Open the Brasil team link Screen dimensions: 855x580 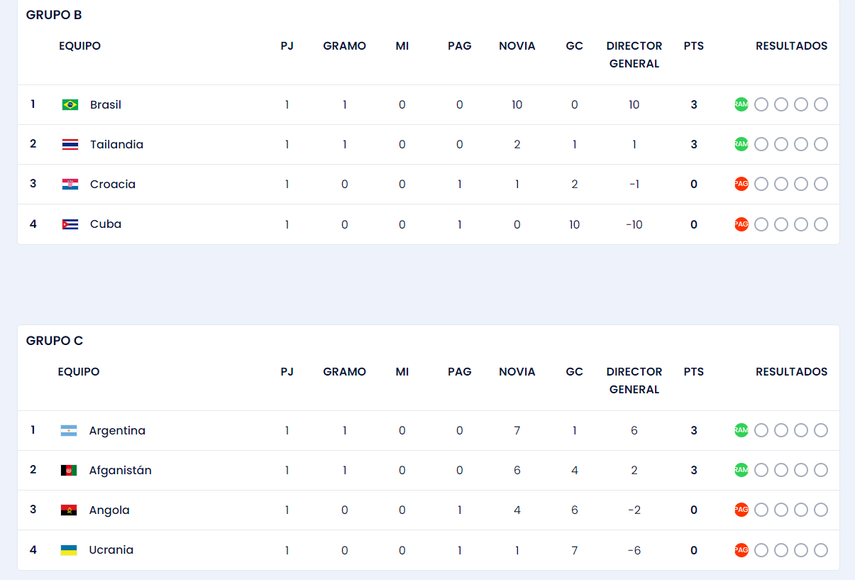coord(105,105)
